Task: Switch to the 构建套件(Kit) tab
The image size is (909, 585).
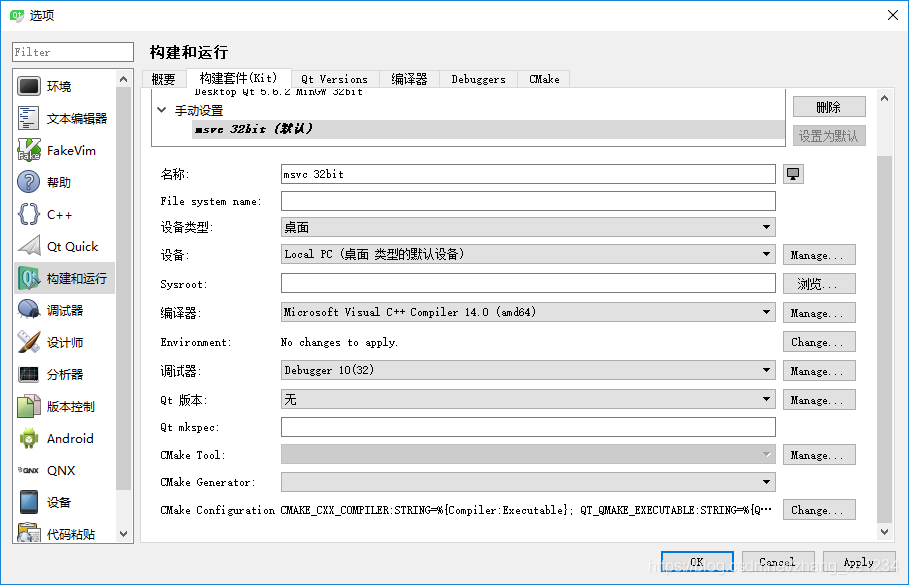Action: 238,78
